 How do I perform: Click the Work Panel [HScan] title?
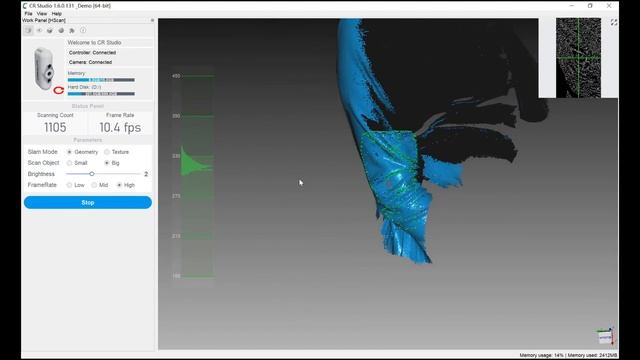[x=44, y=20]
